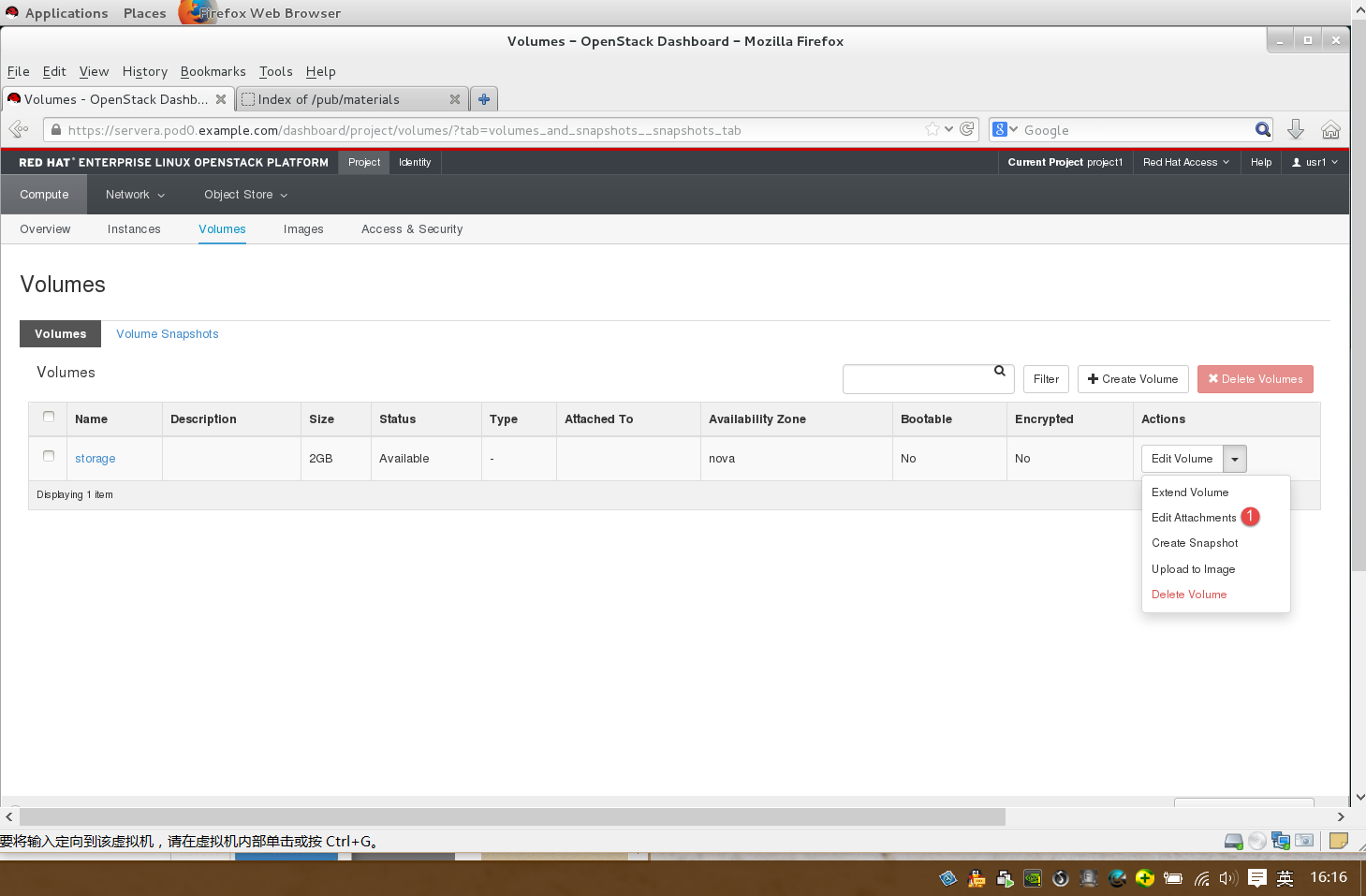Click the padlock security icon in URL bar
1366x896 pixels.
pyautogui.click(x=56, y=130)
